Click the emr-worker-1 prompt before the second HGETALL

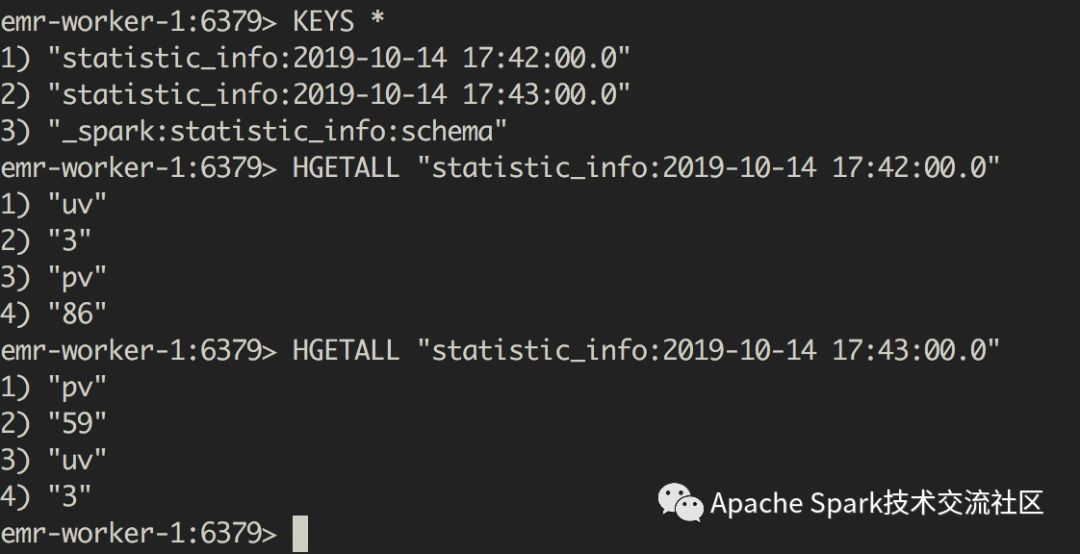click(x=138, y=351)
